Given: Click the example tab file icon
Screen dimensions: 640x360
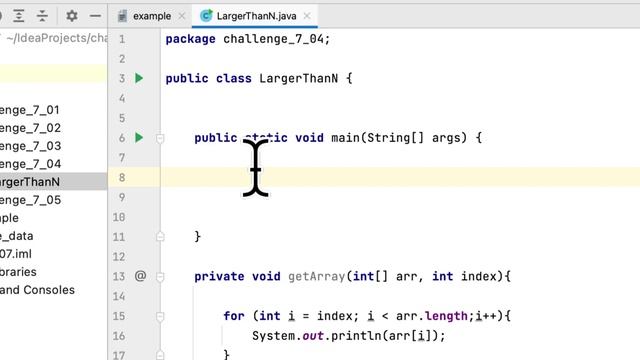Looking at the screenshot, I should point(122,16).
